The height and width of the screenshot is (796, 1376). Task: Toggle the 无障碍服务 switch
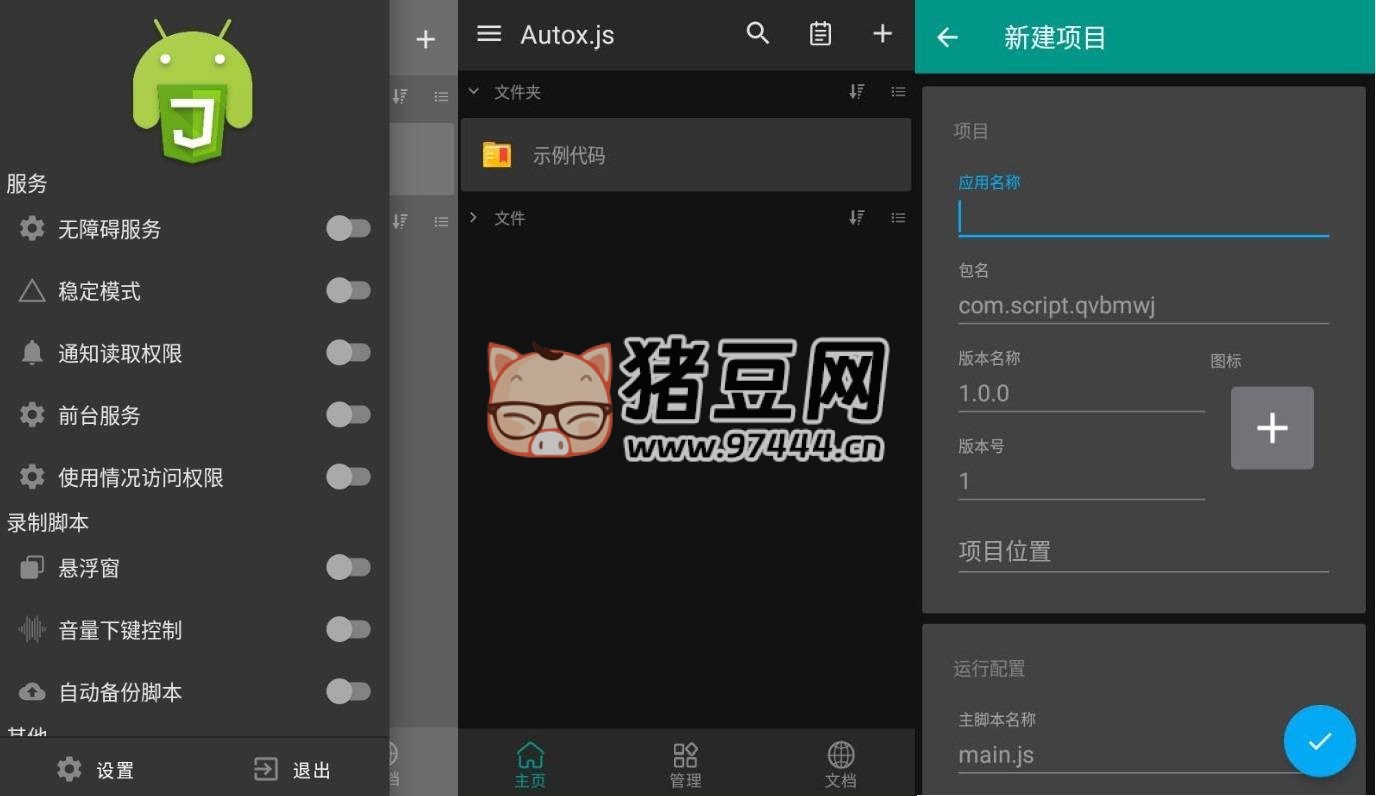pyautogui.click(x=348, y=229)
